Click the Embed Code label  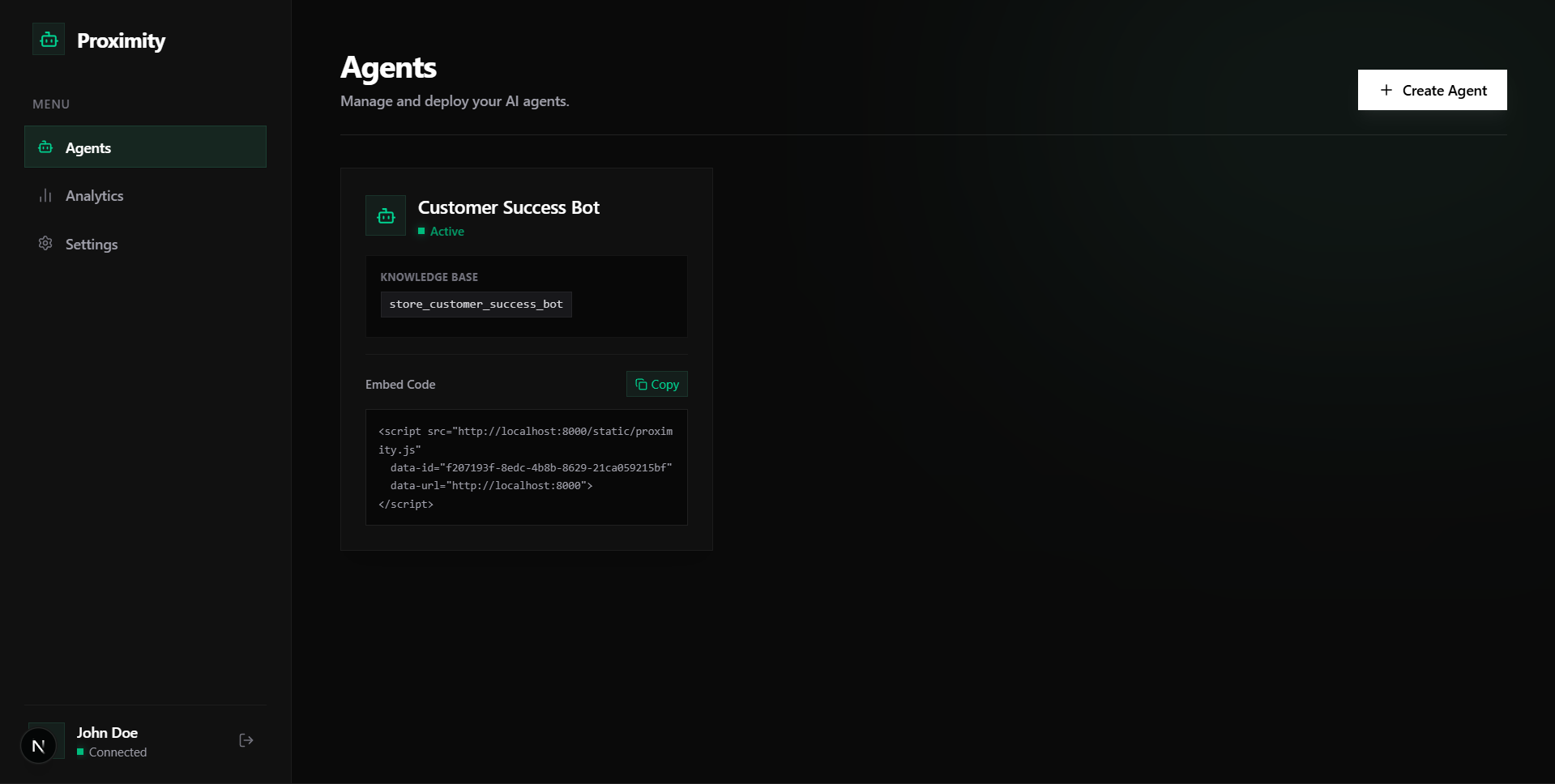pyautogui.click(x=400, y=385)
